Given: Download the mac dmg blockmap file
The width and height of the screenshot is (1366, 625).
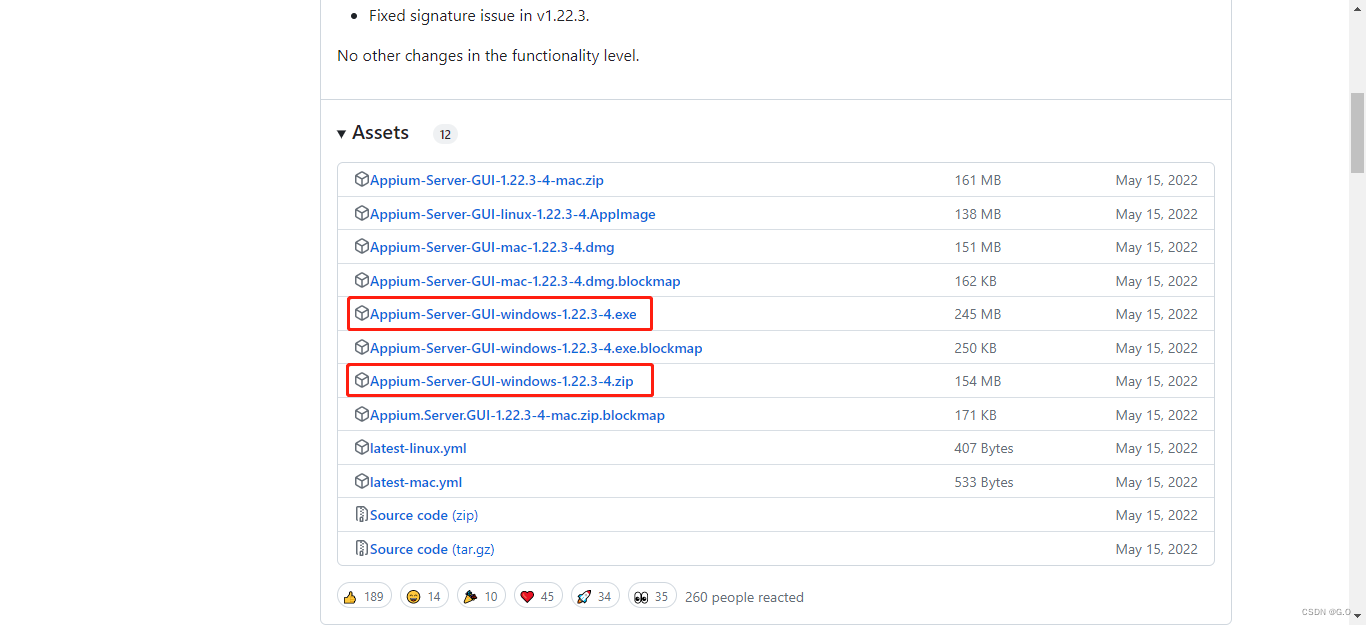Looking at the screenshot, I should 524,280.
